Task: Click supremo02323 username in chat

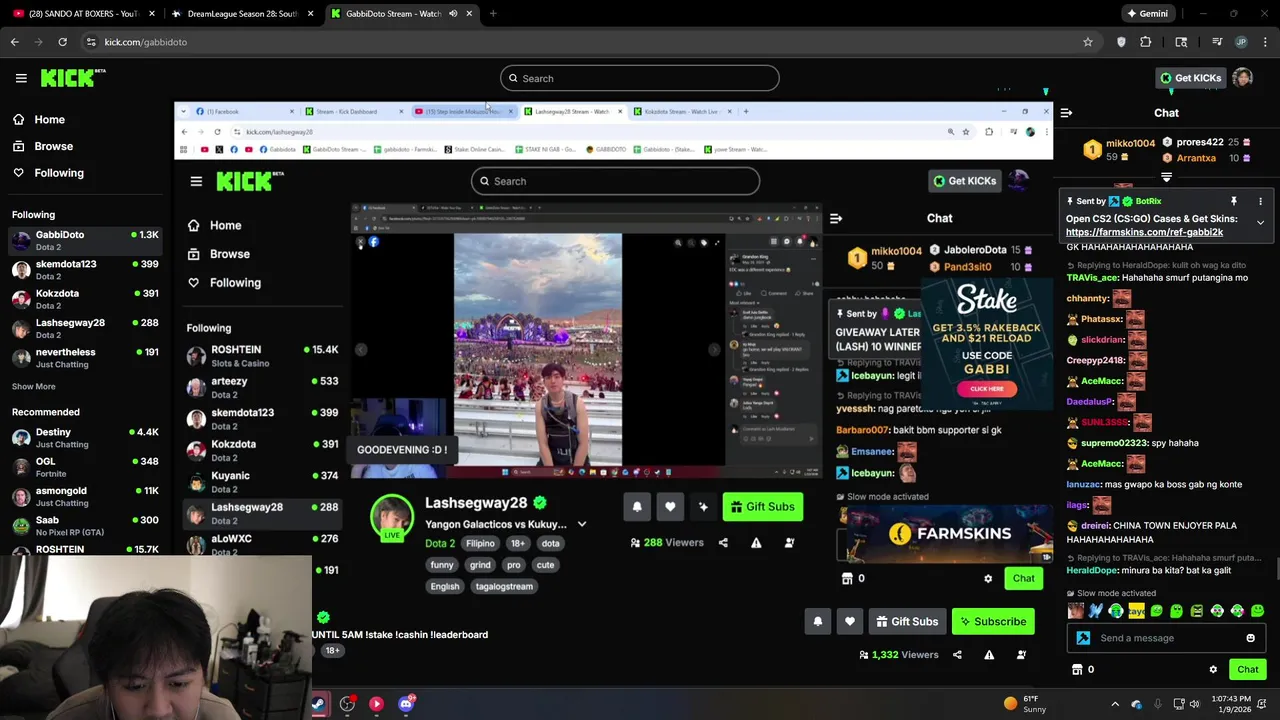Action: coord(1112,443)
